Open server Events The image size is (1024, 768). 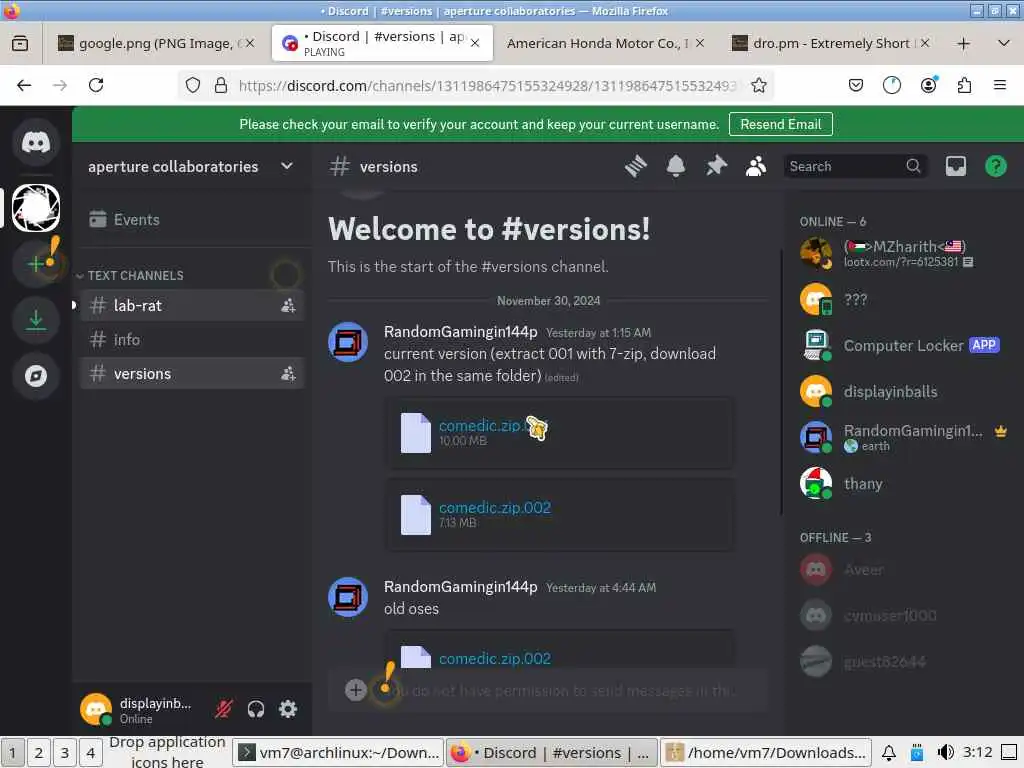point(192,219)
